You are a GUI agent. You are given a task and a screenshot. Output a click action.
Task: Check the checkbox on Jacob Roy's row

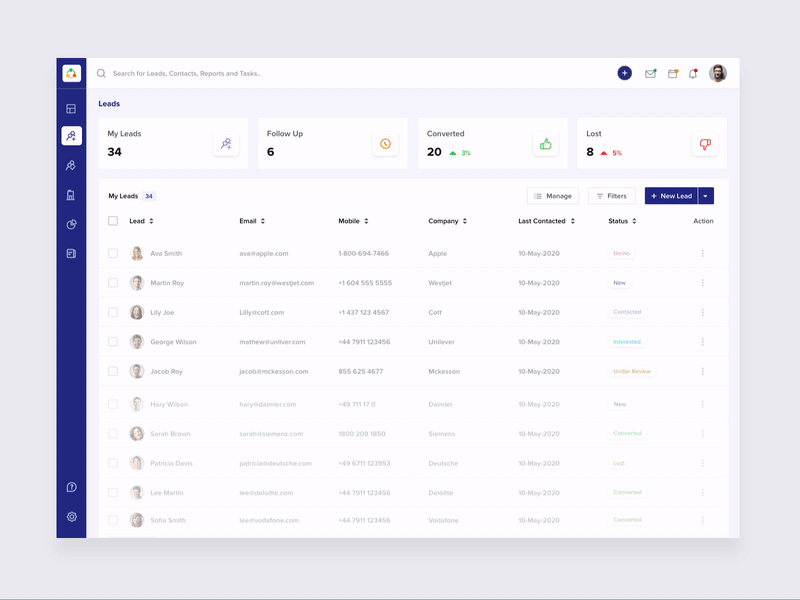coord(113,371)
